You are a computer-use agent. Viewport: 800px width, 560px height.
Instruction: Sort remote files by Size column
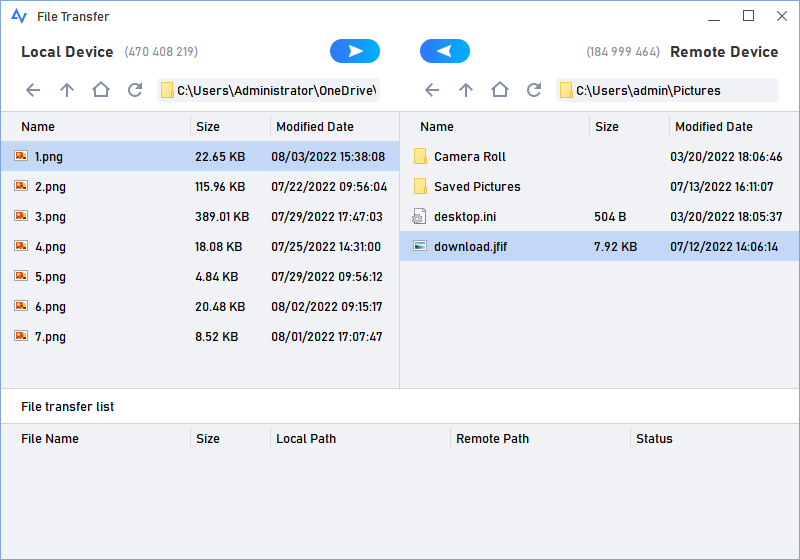tap(606, 127)
